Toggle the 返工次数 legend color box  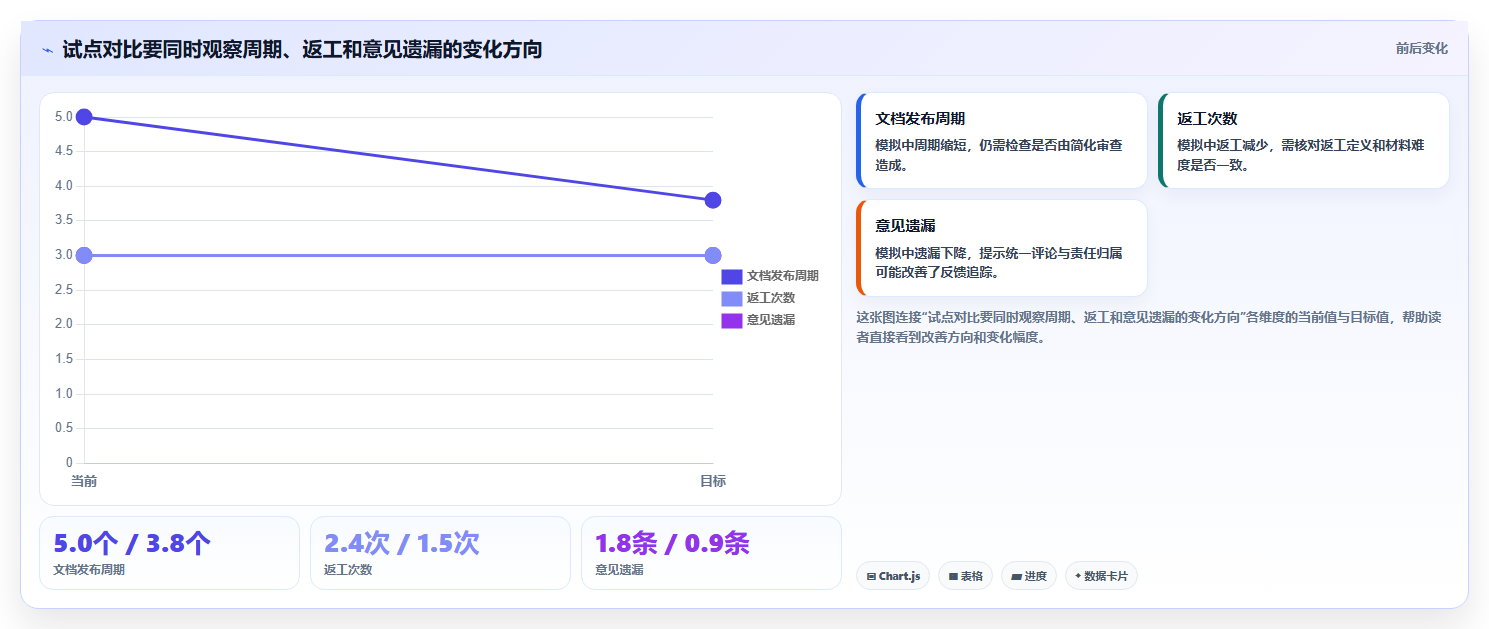click(731, 298)
